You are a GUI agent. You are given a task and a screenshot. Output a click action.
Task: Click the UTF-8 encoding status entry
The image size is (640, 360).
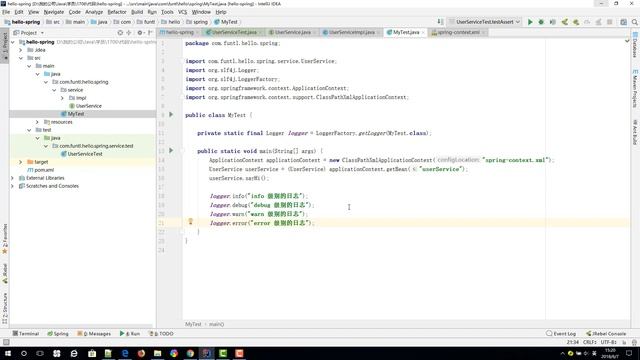pyautogui.click(x=608, y=342)
